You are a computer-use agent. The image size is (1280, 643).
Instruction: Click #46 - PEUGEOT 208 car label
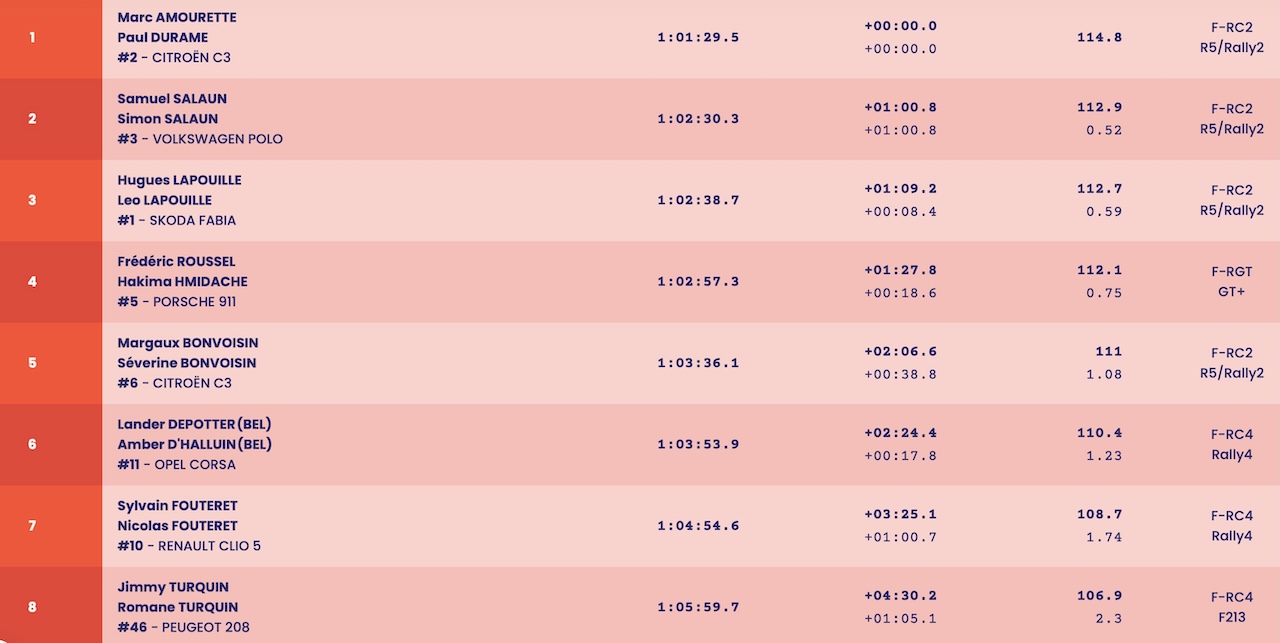[x=183, y=628]
